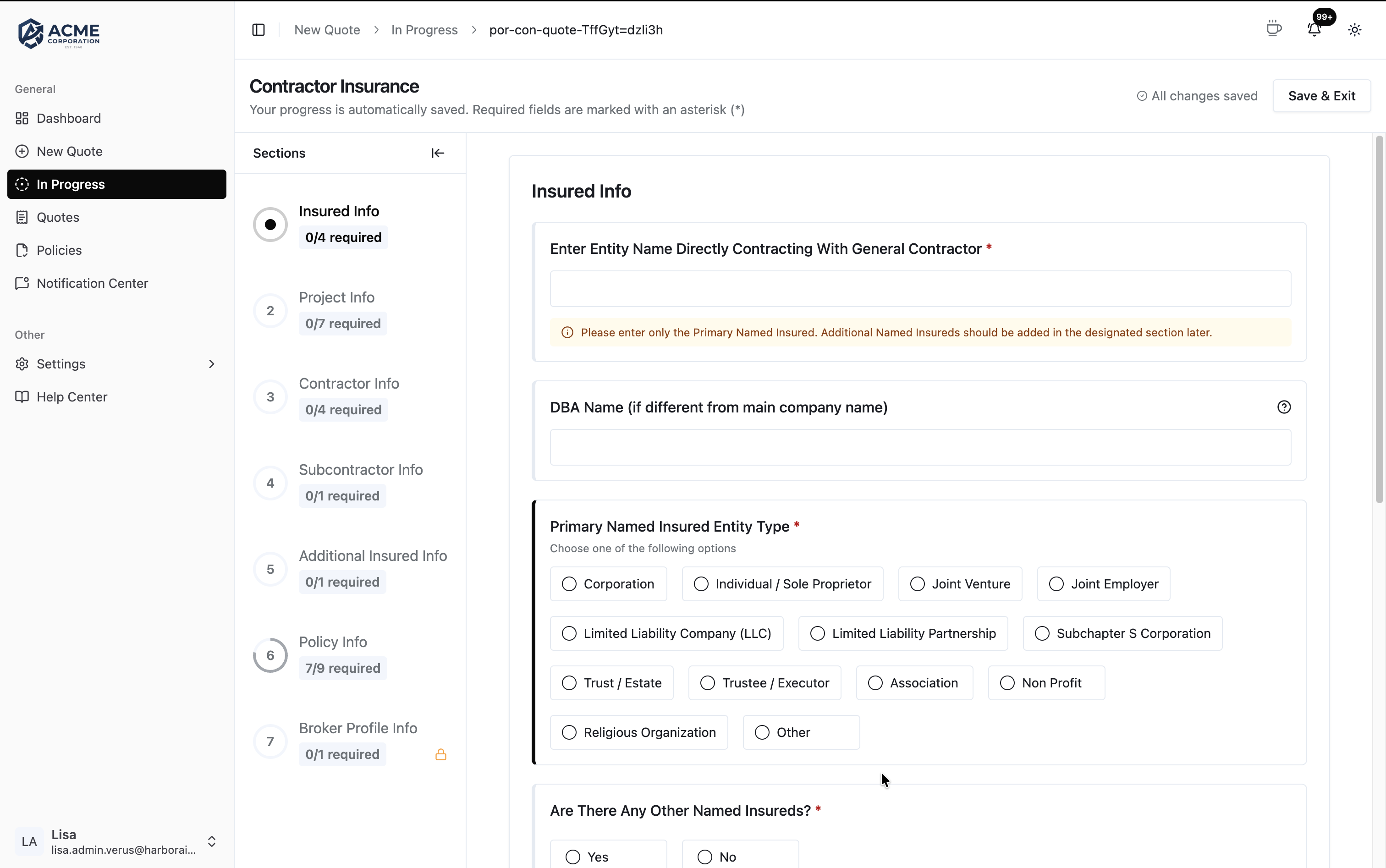Screen dimensions: 1386x868
Task: Click the Notification Center message icon
Action: [22, 283]
